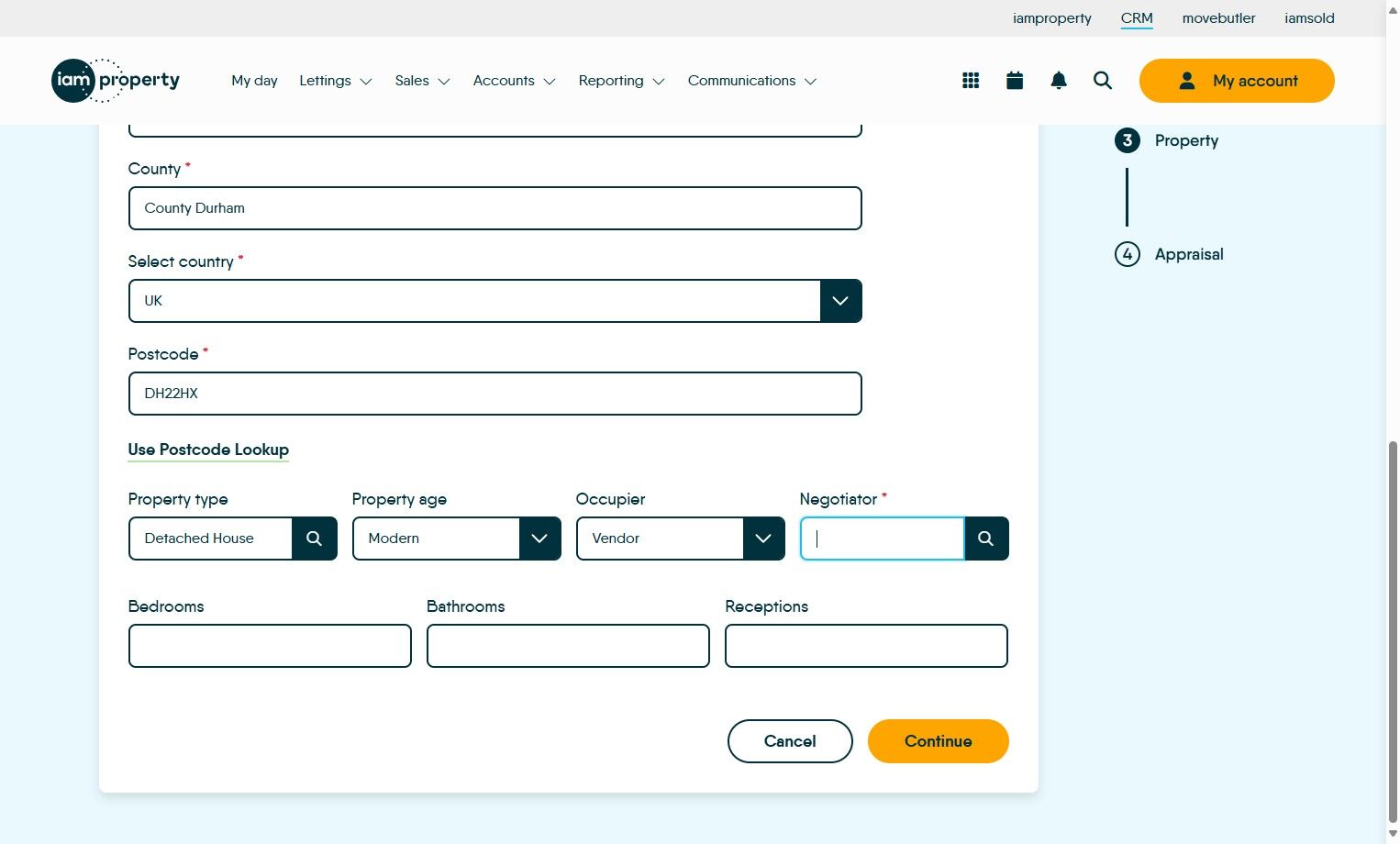
Task: Expand the Accounts menu
Action: [515, 81]
